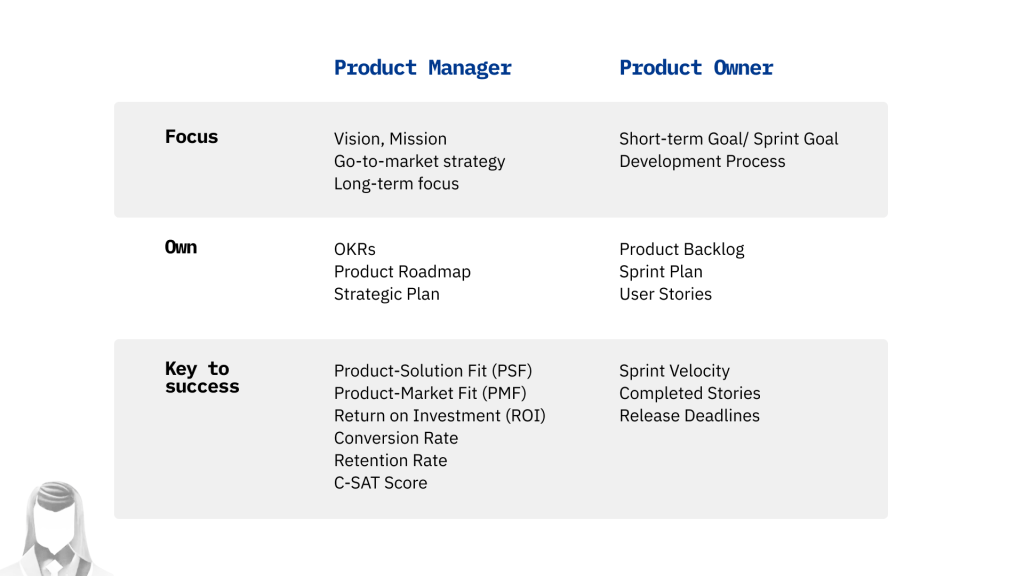Click the Product Owner column heading
Viewport: 1024px width, 576px height.
[696, 68]
